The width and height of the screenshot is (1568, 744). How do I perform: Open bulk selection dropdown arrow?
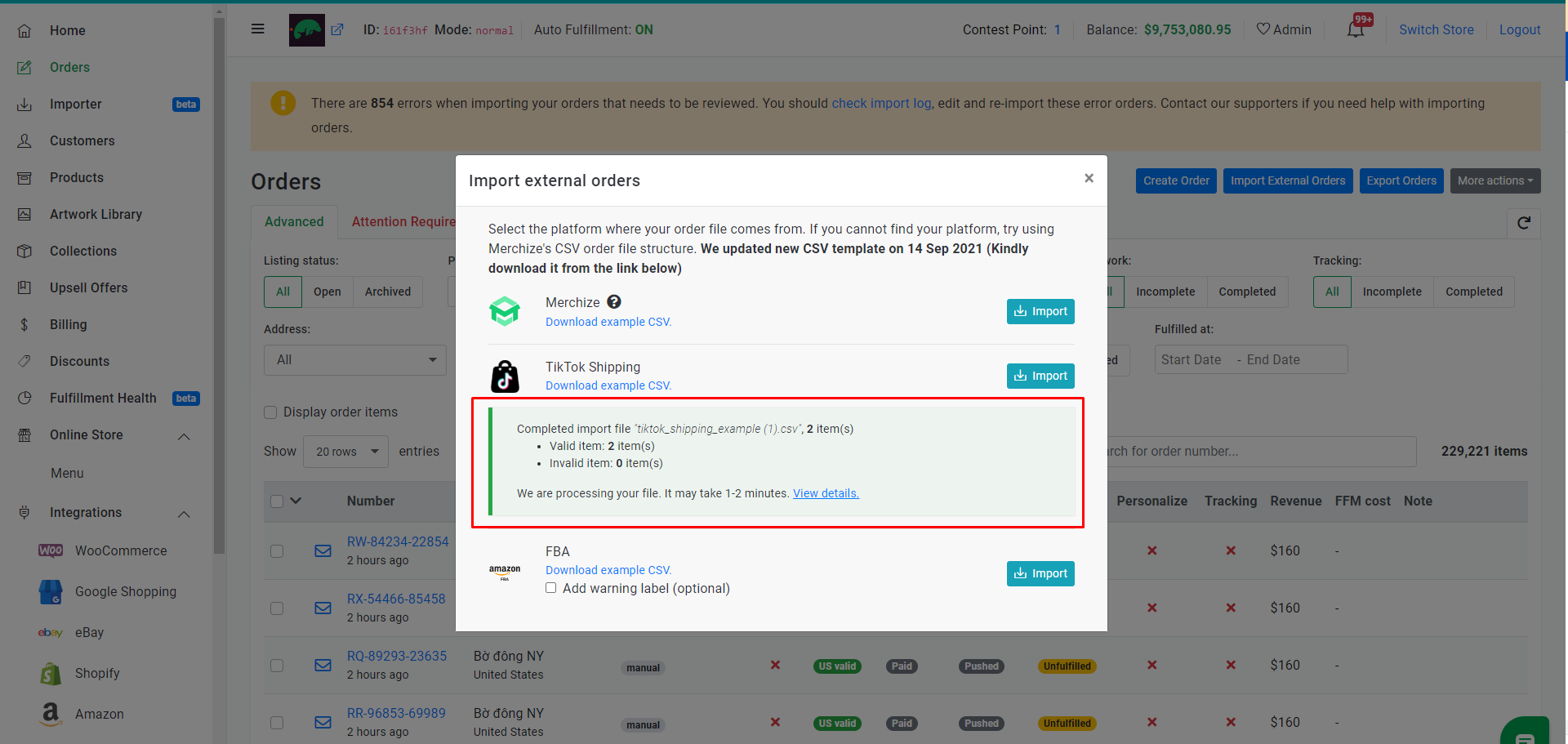(296, 501)
